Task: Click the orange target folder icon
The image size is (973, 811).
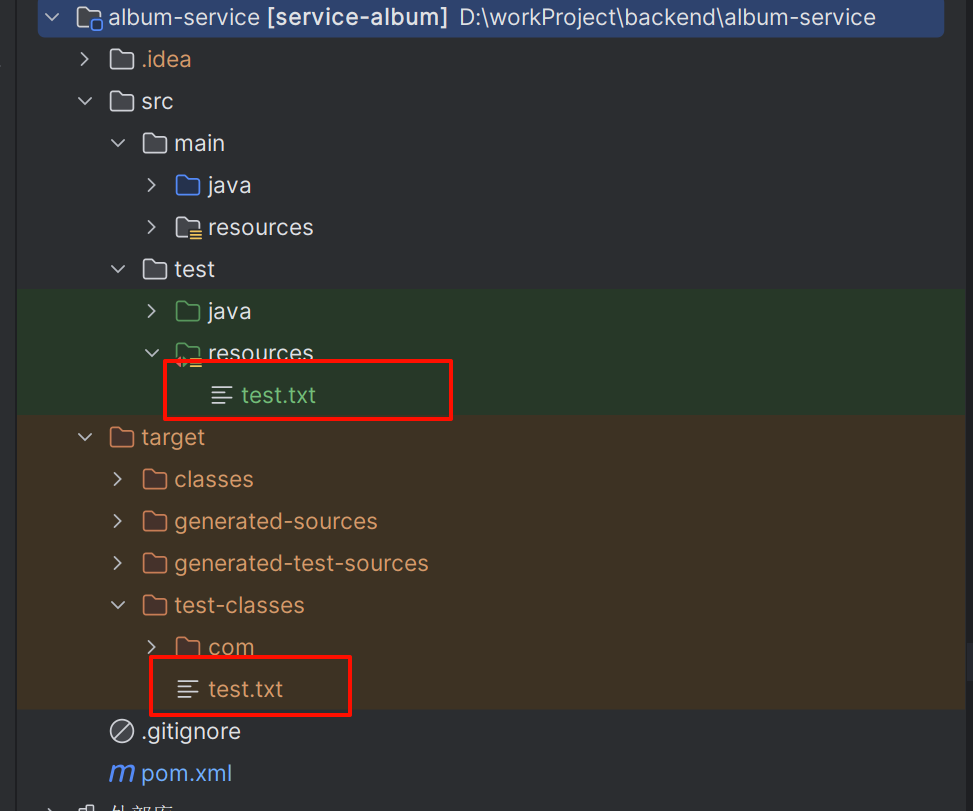Action: 122,437
